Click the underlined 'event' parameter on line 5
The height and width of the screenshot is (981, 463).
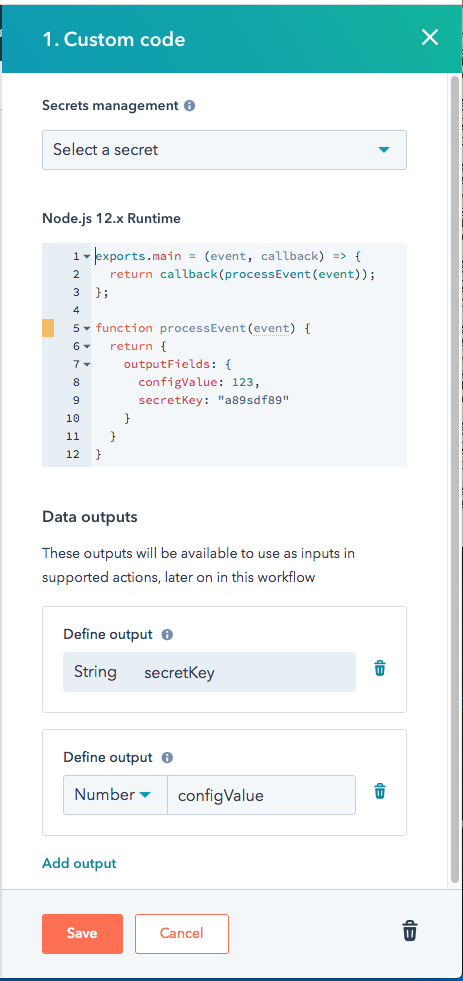point(271,328)
